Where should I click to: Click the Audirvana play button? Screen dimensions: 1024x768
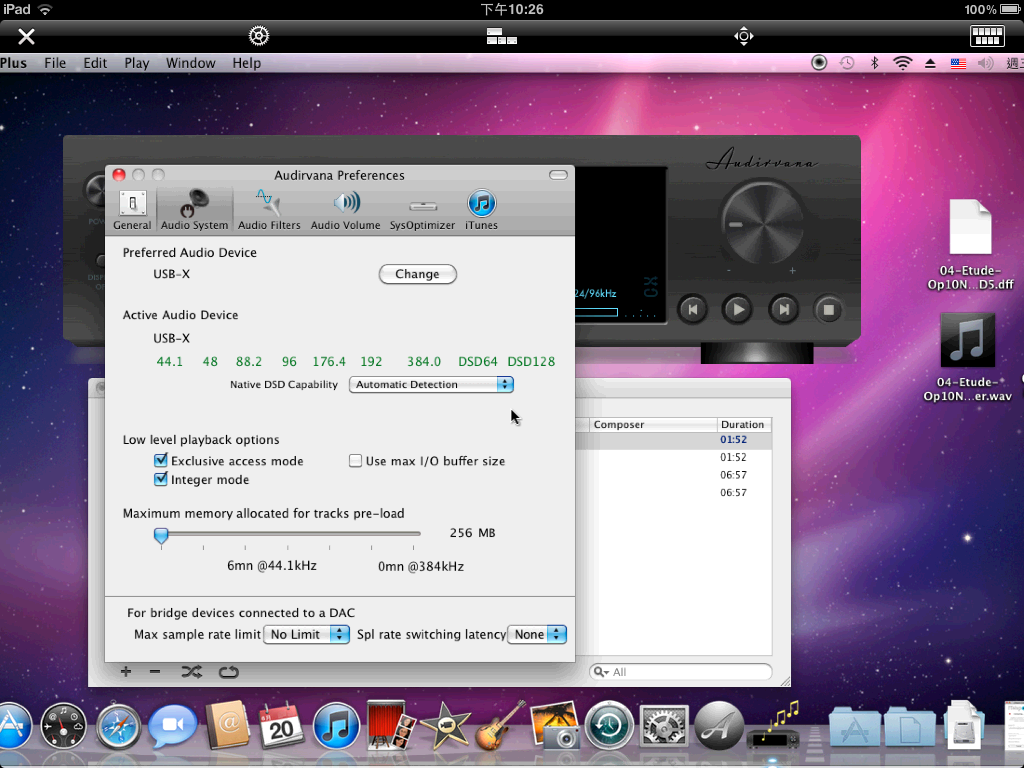738,310
